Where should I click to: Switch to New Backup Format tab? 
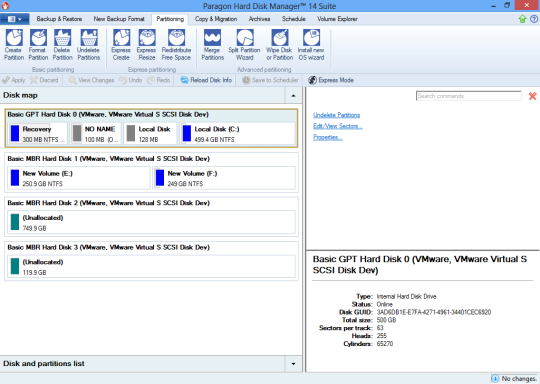click(x=119, y=19)
